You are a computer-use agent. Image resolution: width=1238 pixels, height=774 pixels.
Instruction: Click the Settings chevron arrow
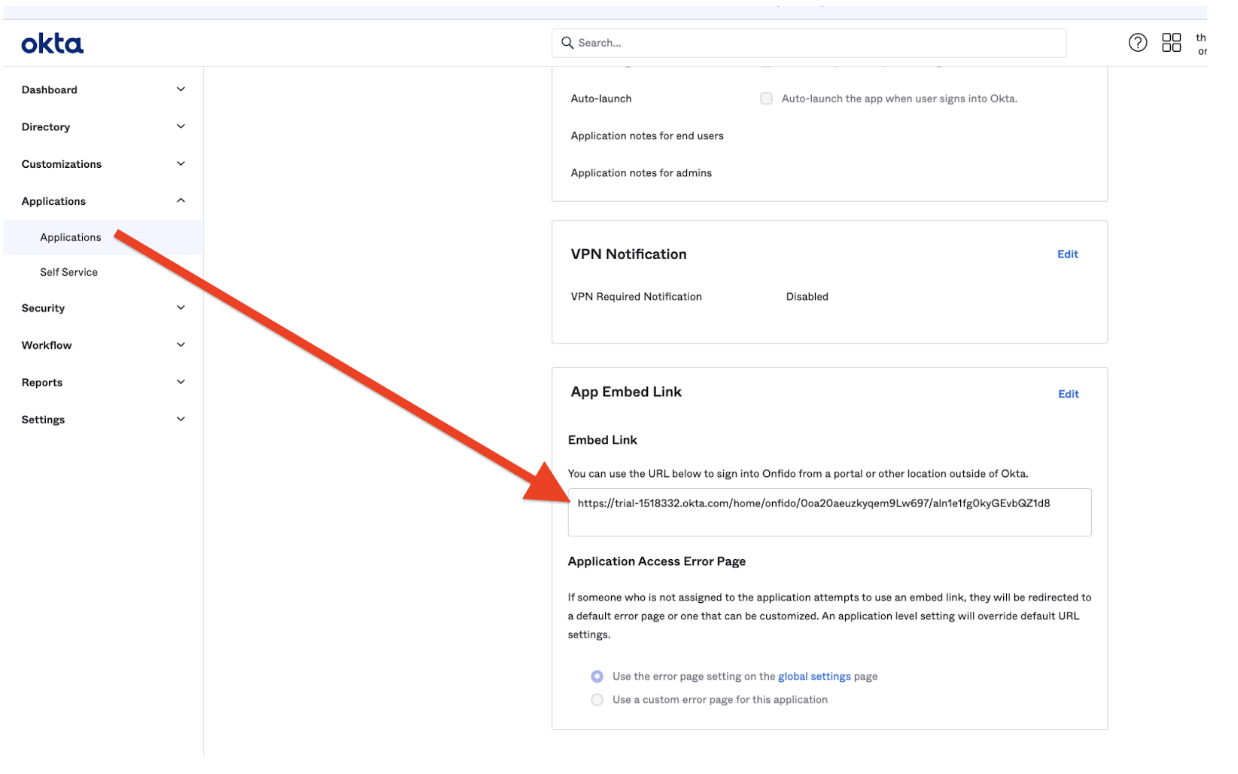[x=181, y=420]
